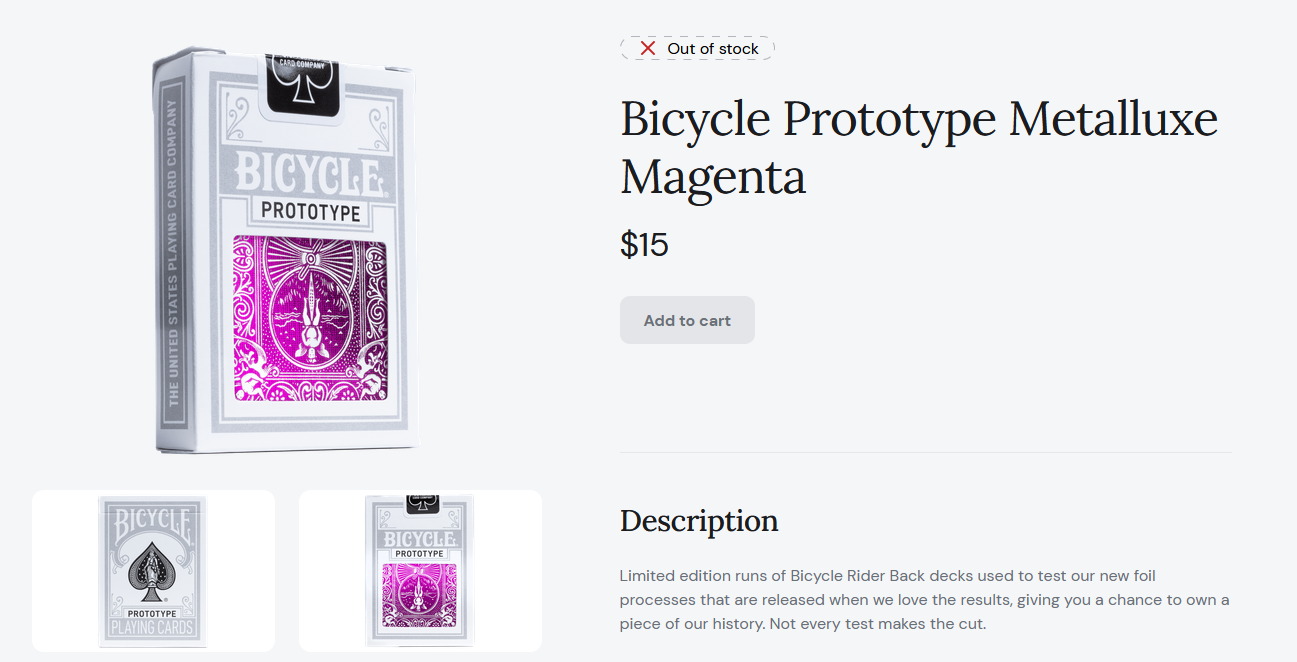Click the PROTOTYPE label on main product box
Screen dimensions: 1297x662
pos(311,211)
